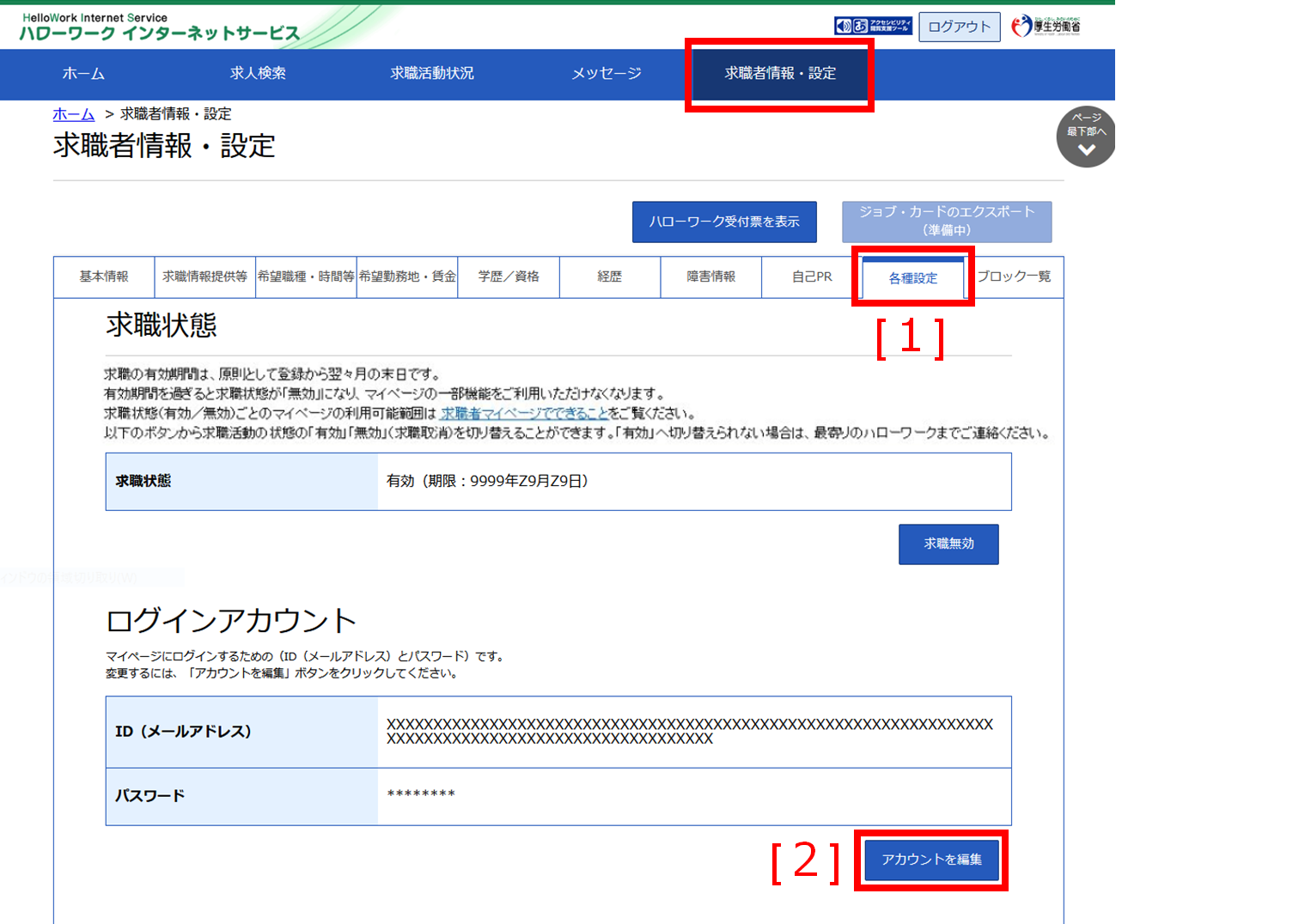Click the ログアウト button

(x=960, y=27)
